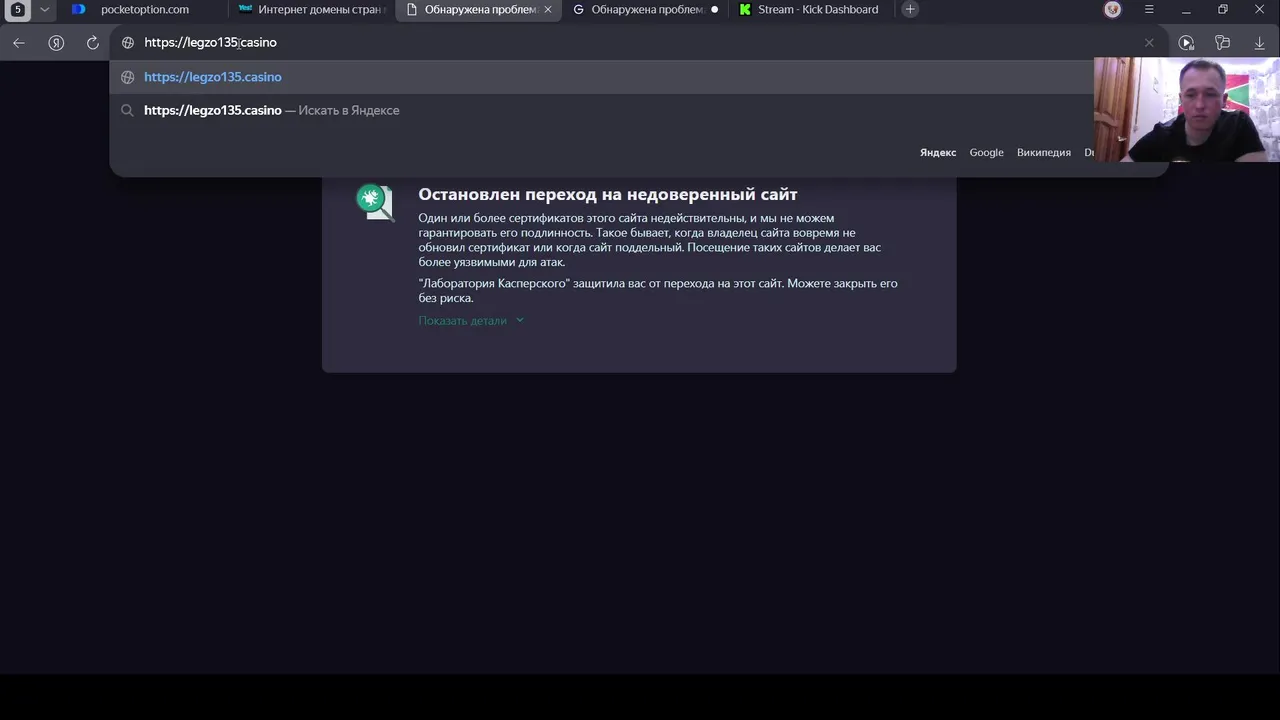Click the Kaspersky shield warning icon
This screenshot has height=720, width=1280.
tap(375, 201)
